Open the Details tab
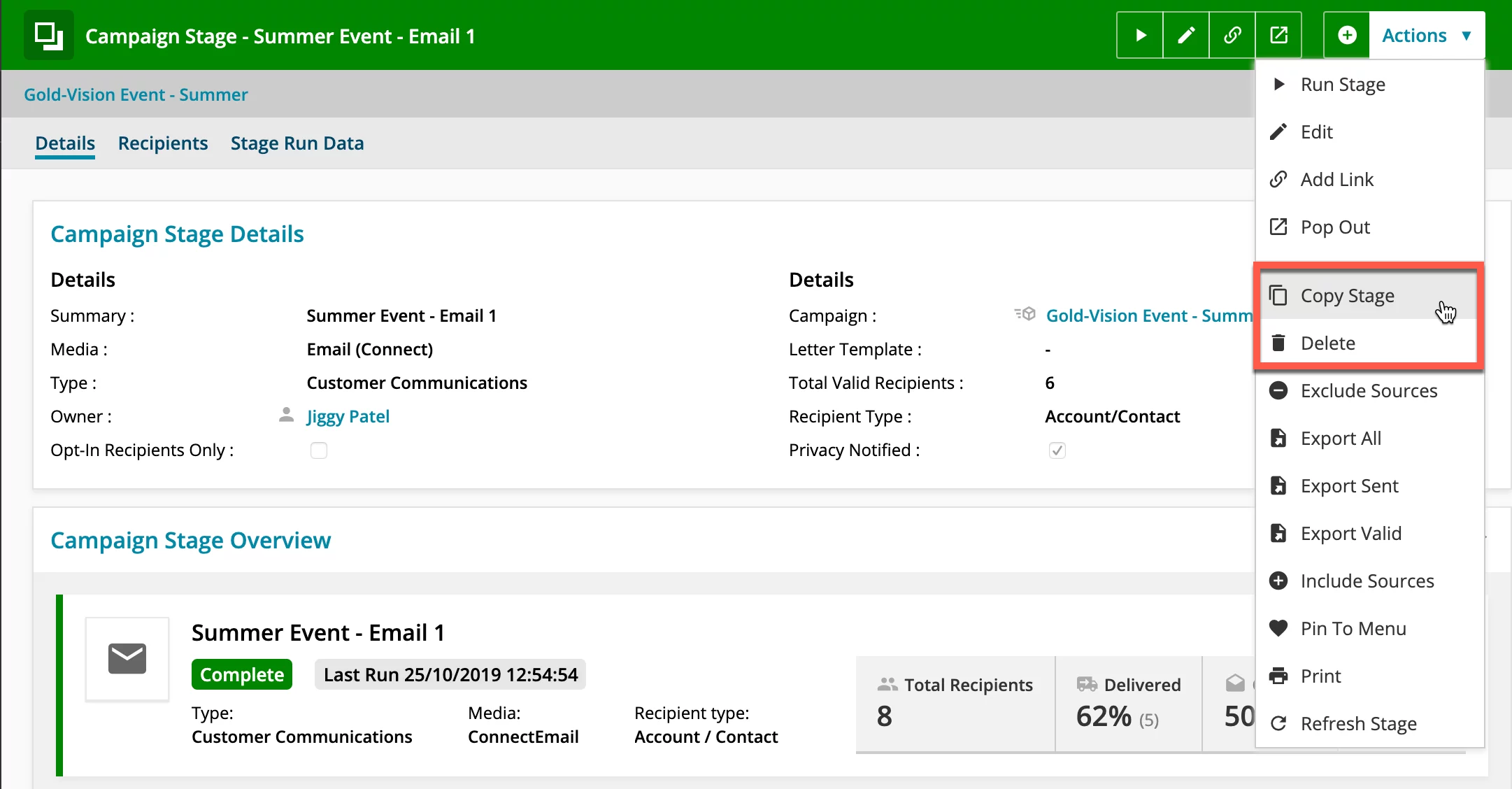The image size is (1512, 789). [x=65, y=143]
